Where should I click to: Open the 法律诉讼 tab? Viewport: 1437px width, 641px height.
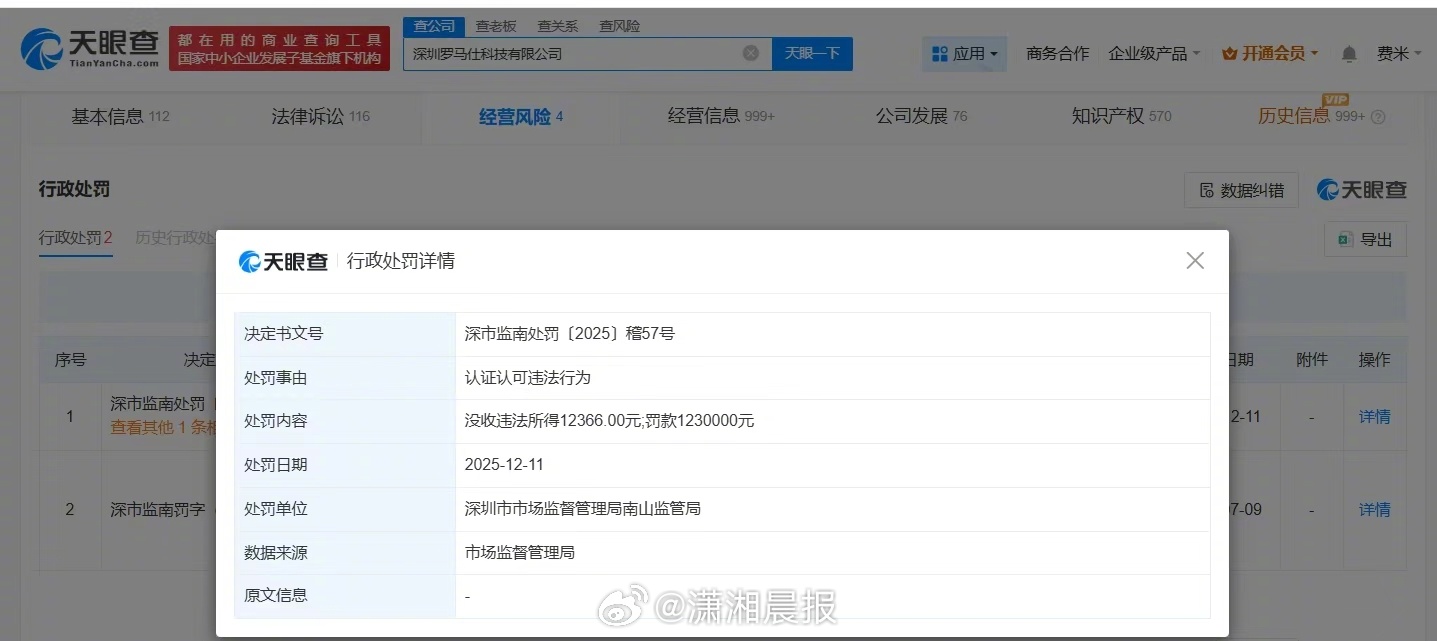coord(320,117)
